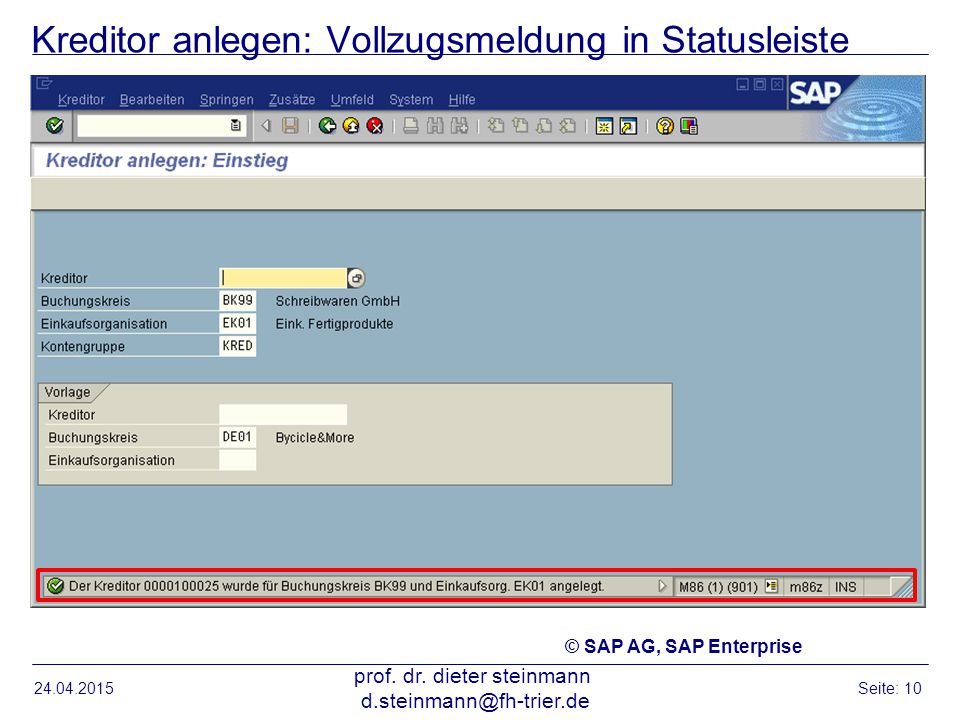Viewport: 960px width, 720px height.
Task: Toggle the INS insert mode indicator
Action: pos(846,587)
